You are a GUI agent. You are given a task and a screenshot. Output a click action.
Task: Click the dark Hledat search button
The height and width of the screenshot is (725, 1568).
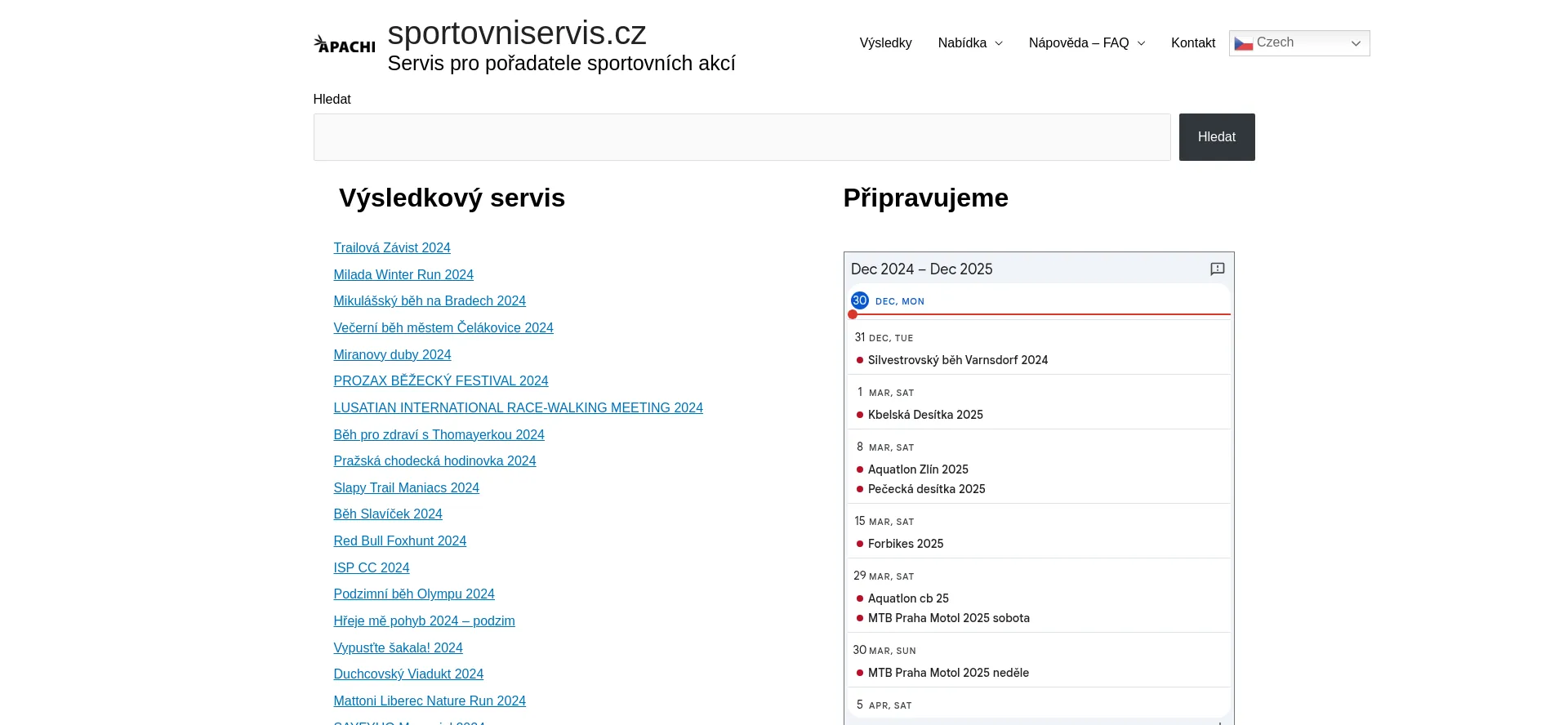tap(1217, 137)
